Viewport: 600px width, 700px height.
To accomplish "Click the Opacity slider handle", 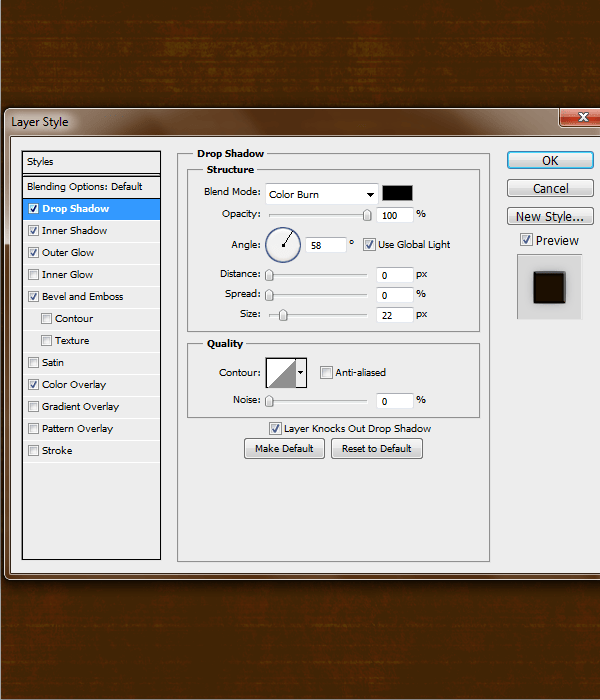I will (x=367, y=215).
